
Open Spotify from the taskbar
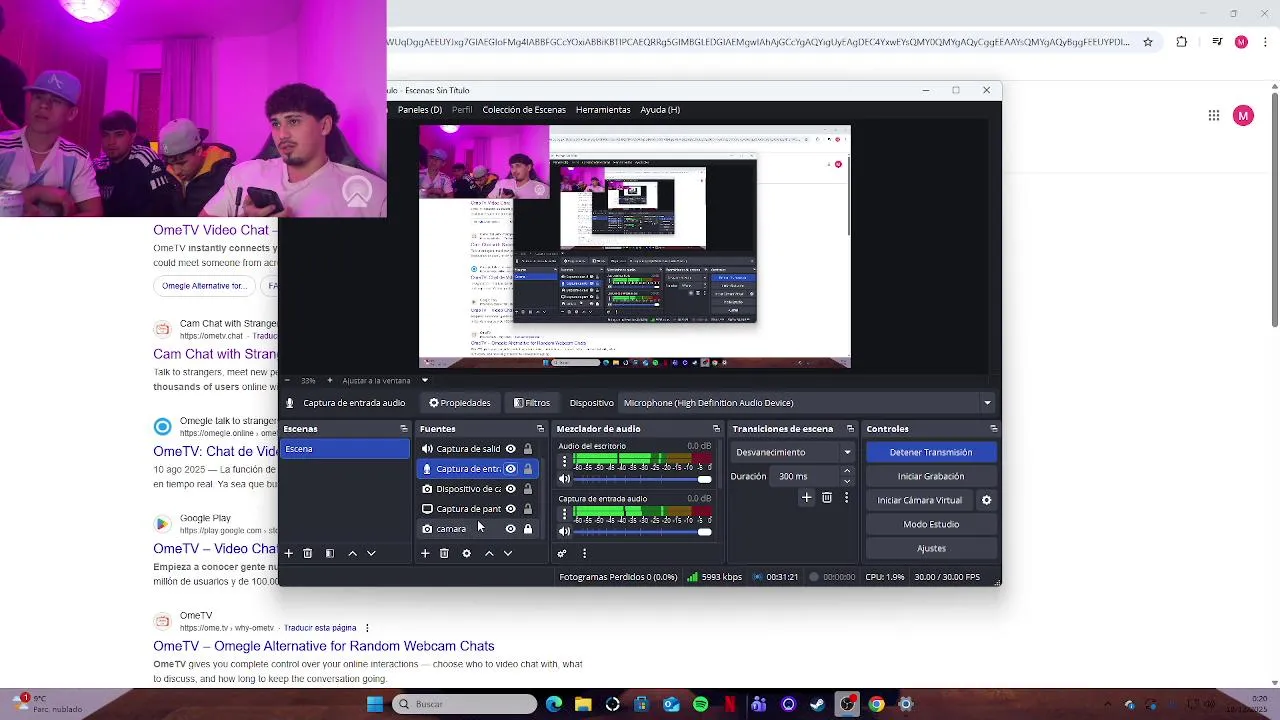click(701, 704)
